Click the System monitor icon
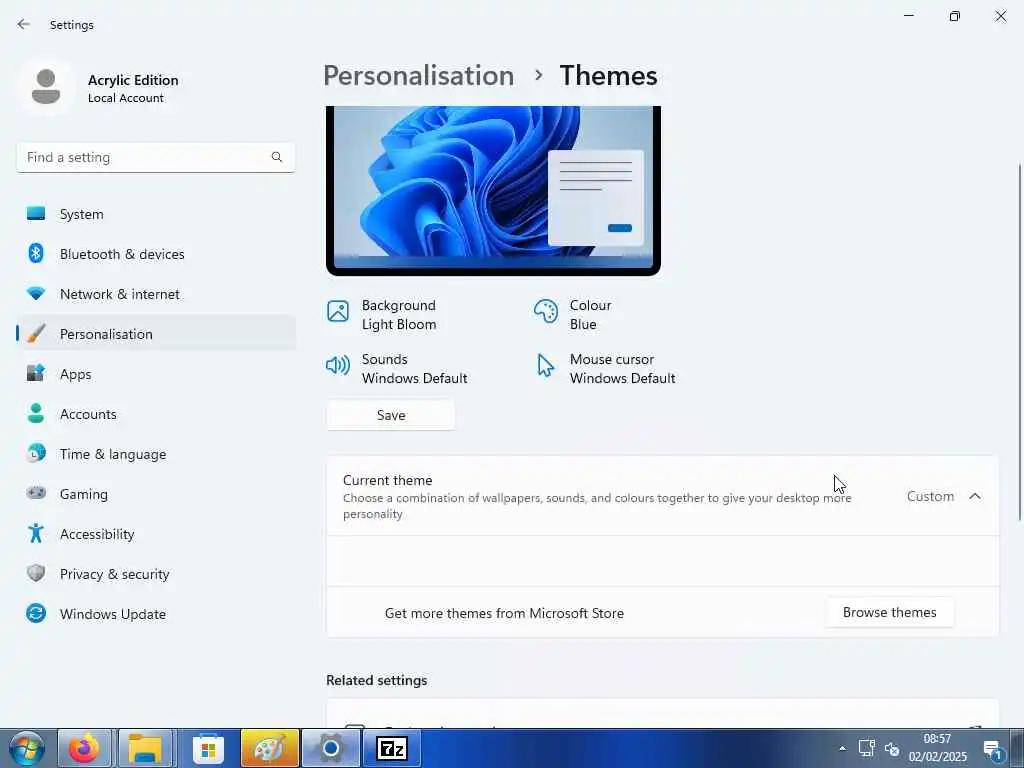The height and width of the screenshot is (768, 1024). pos(36,214)
